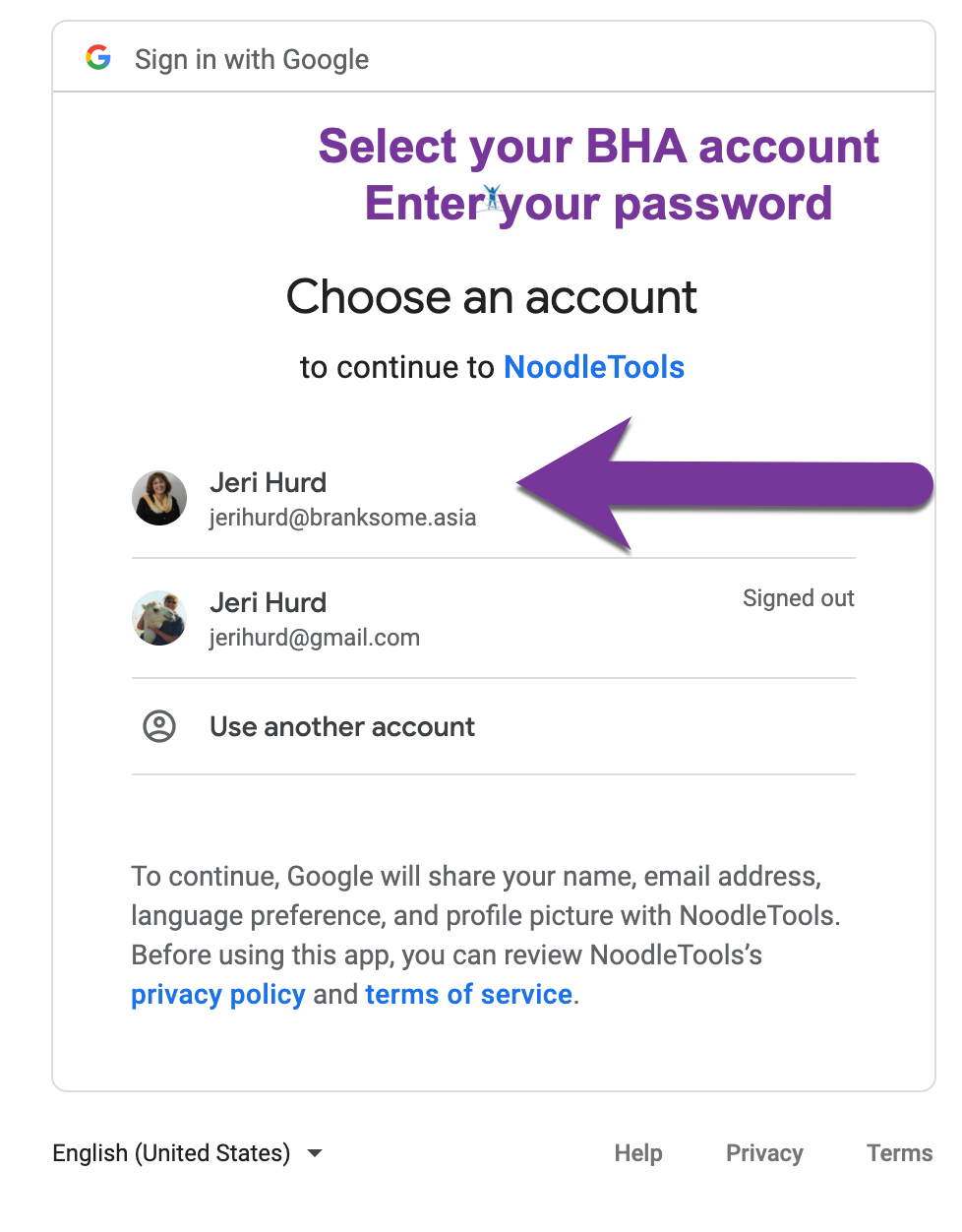The image size is (962, 1232).
Task: Click the Google G logo
Action: [98, 58]
